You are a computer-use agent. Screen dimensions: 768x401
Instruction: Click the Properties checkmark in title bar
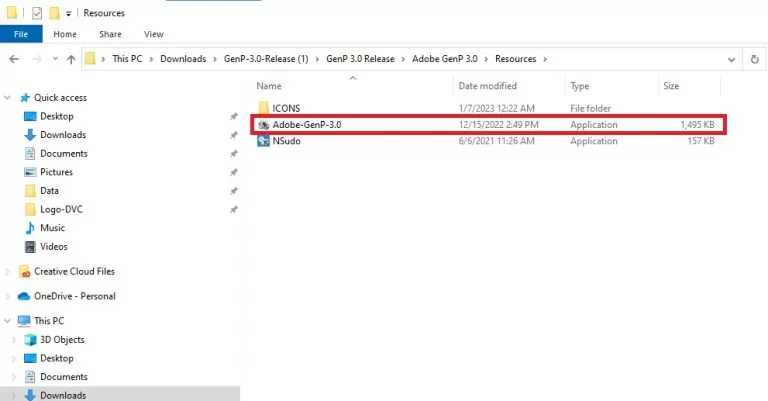click(37, 14)
